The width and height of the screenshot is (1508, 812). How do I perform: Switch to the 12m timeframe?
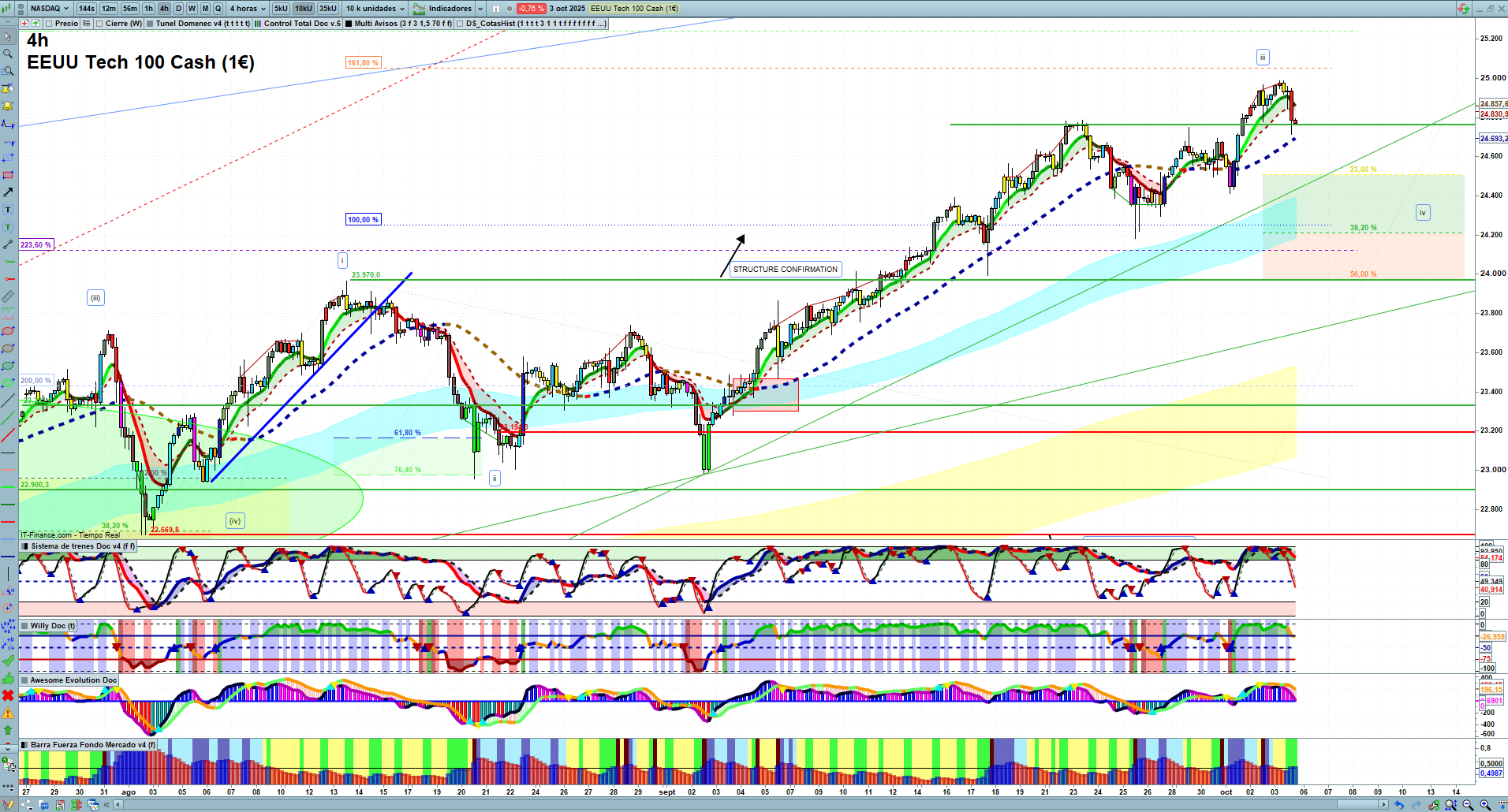point(109,9)
